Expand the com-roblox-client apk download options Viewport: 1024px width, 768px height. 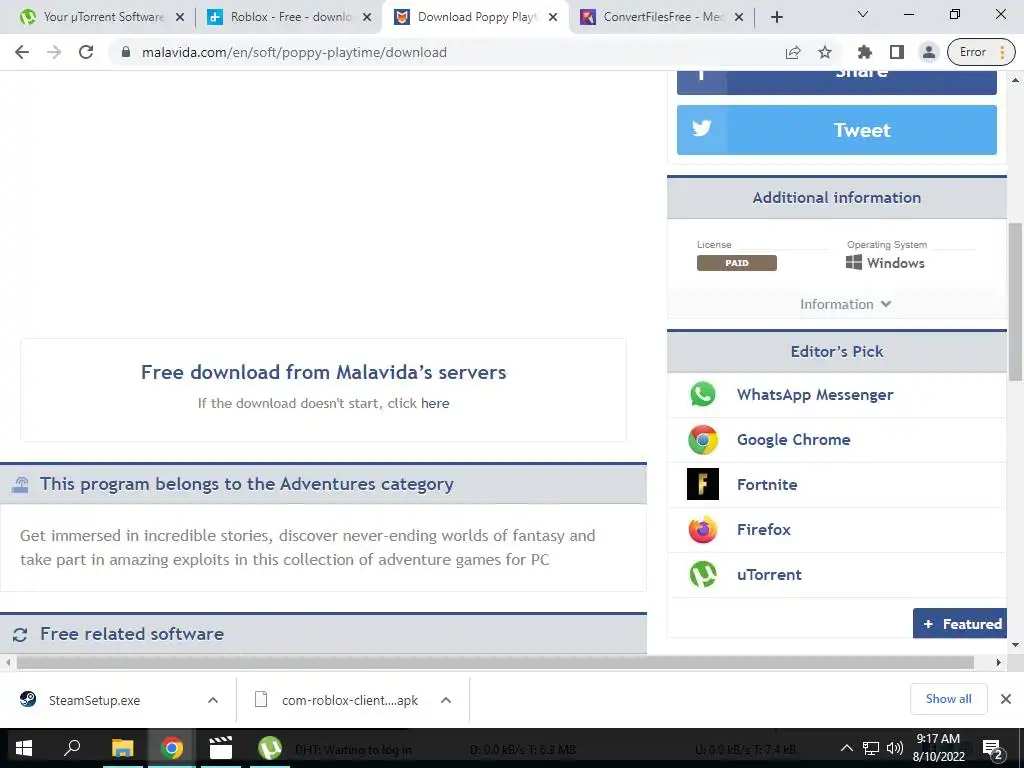(x=446, y=700)
